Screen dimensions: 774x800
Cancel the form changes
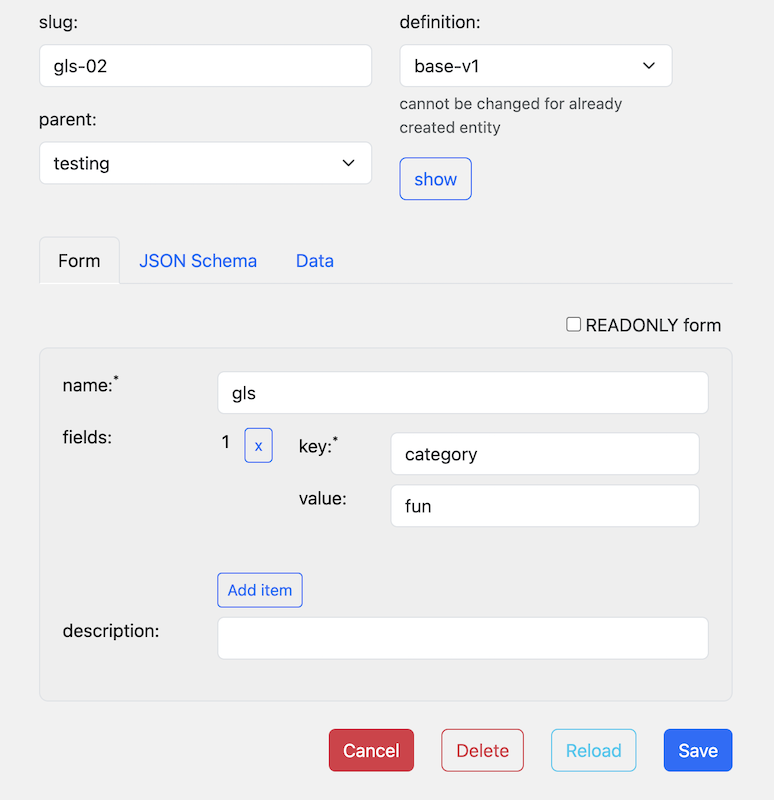click(371, 750)
